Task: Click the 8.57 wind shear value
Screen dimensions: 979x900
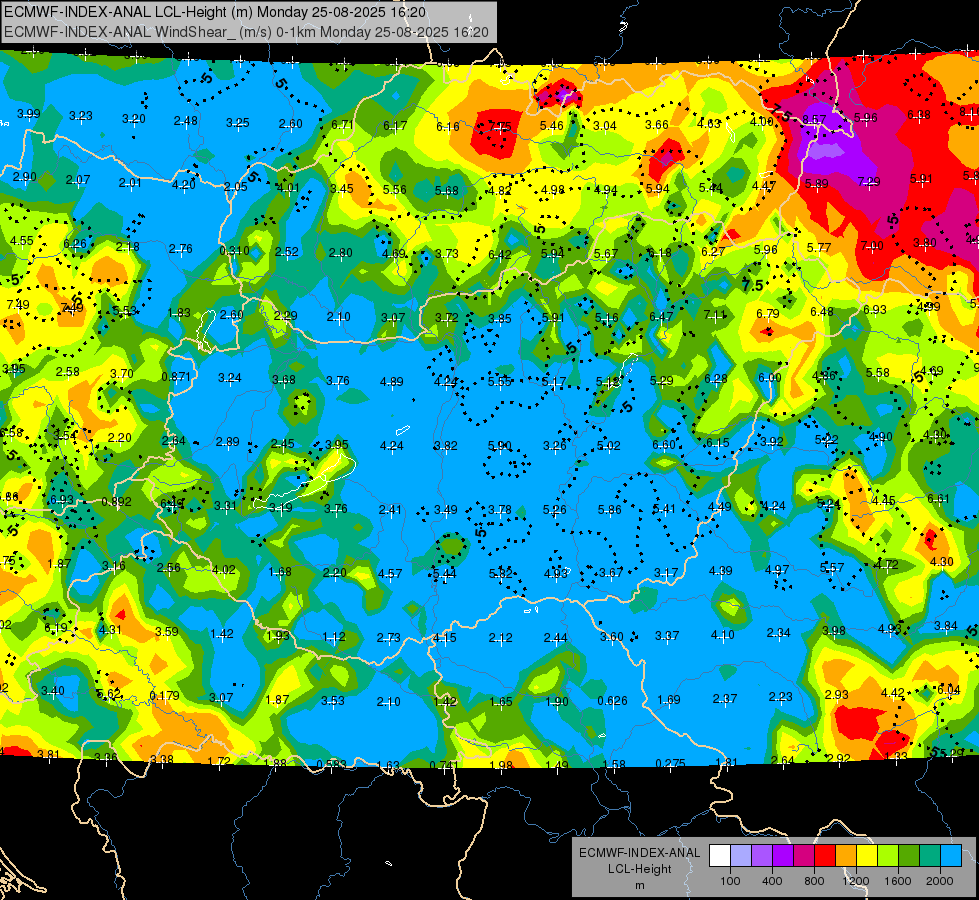Action: point(814,119)
